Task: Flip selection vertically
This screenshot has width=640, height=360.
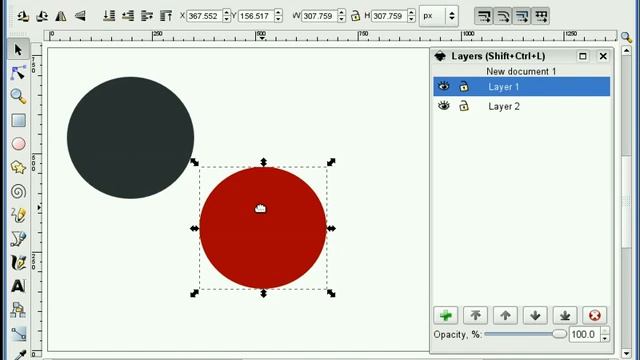Action: coord(80,16)
